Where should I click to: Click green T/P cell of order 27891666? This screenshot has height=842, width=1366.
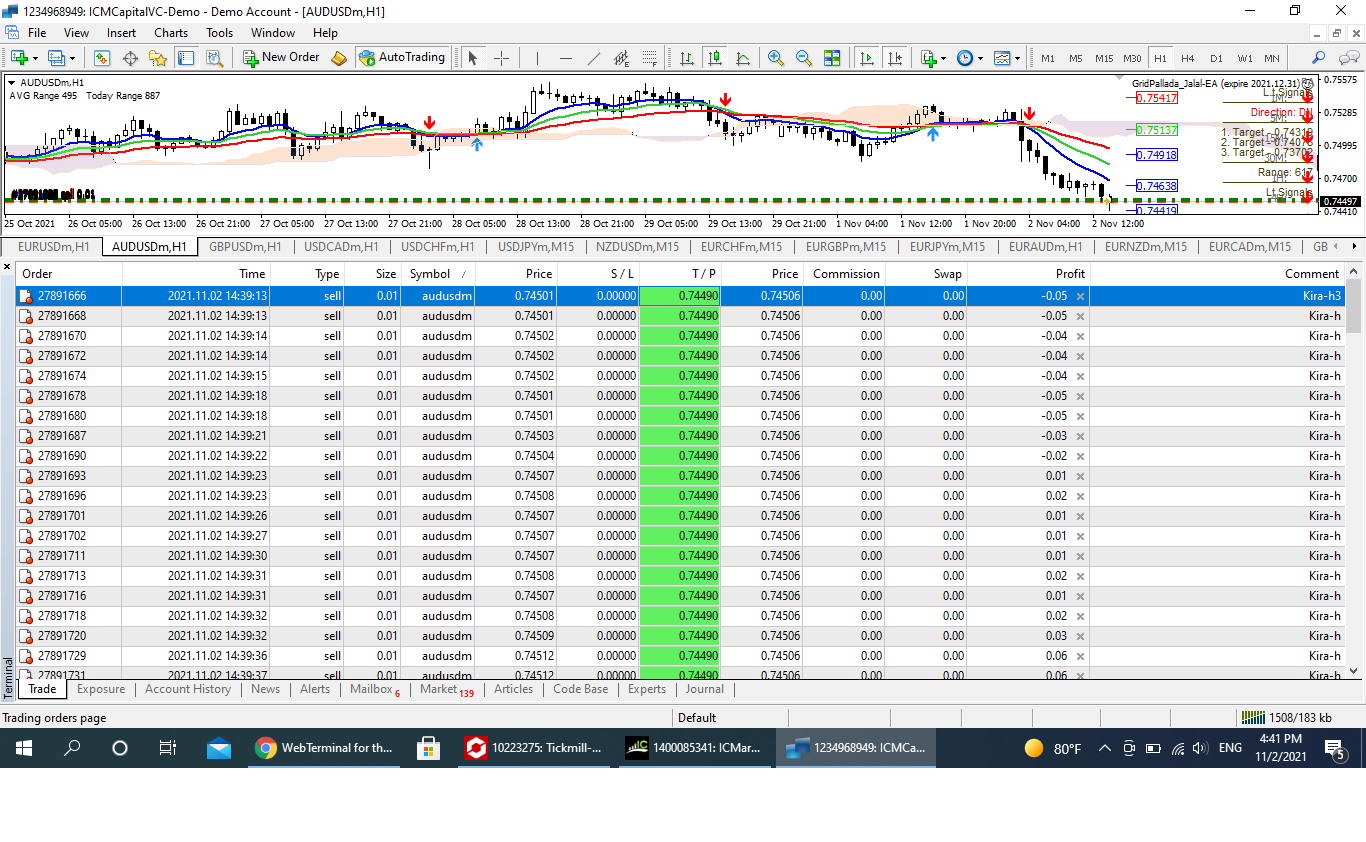click(x=679, y=296)
